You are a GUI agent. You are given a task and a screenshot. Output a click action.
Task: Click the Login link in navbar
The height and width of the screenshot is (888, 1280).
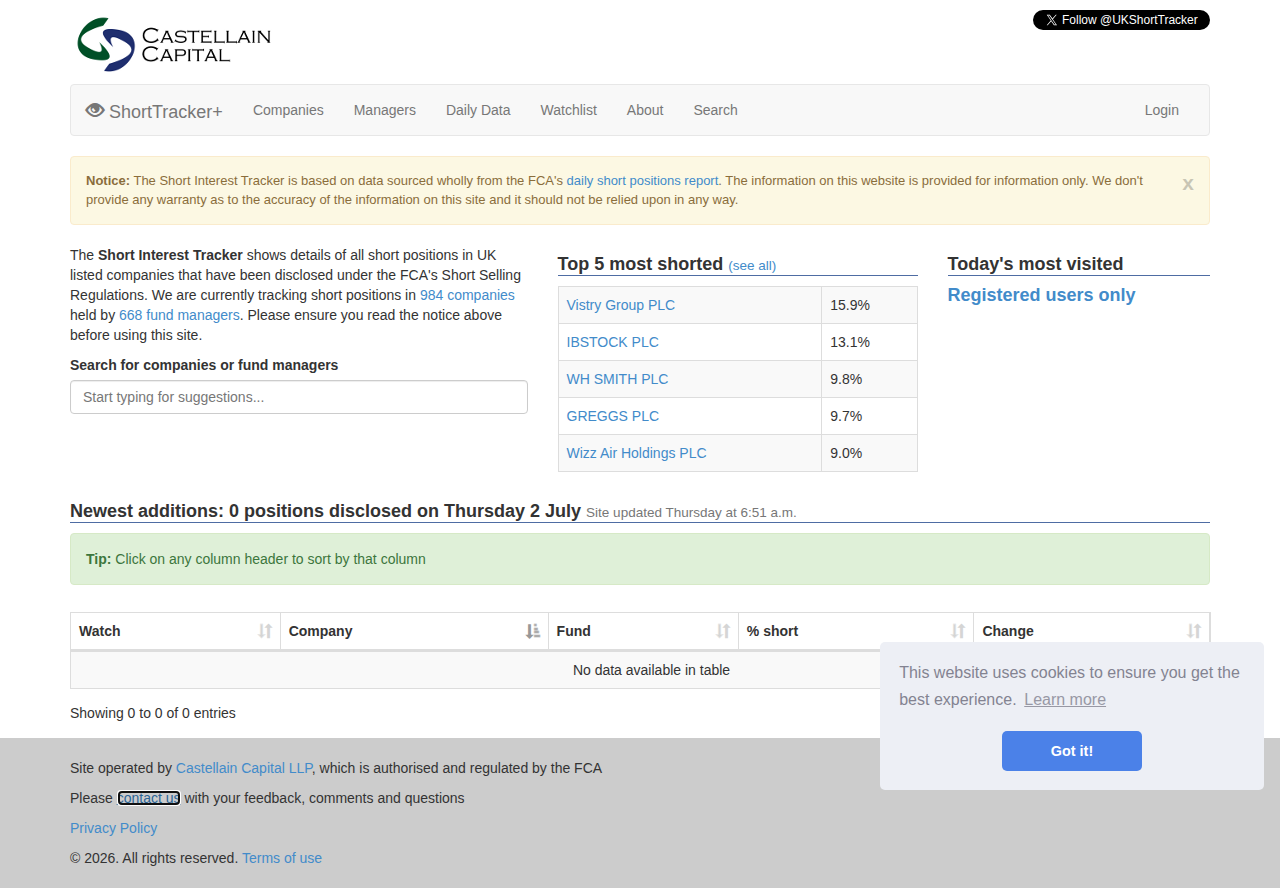click(x=1162, y=110)
